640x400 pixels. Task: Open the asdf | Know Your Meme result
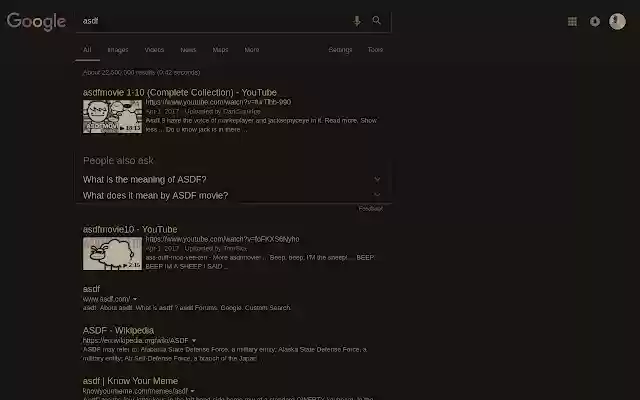pos(131,381)
